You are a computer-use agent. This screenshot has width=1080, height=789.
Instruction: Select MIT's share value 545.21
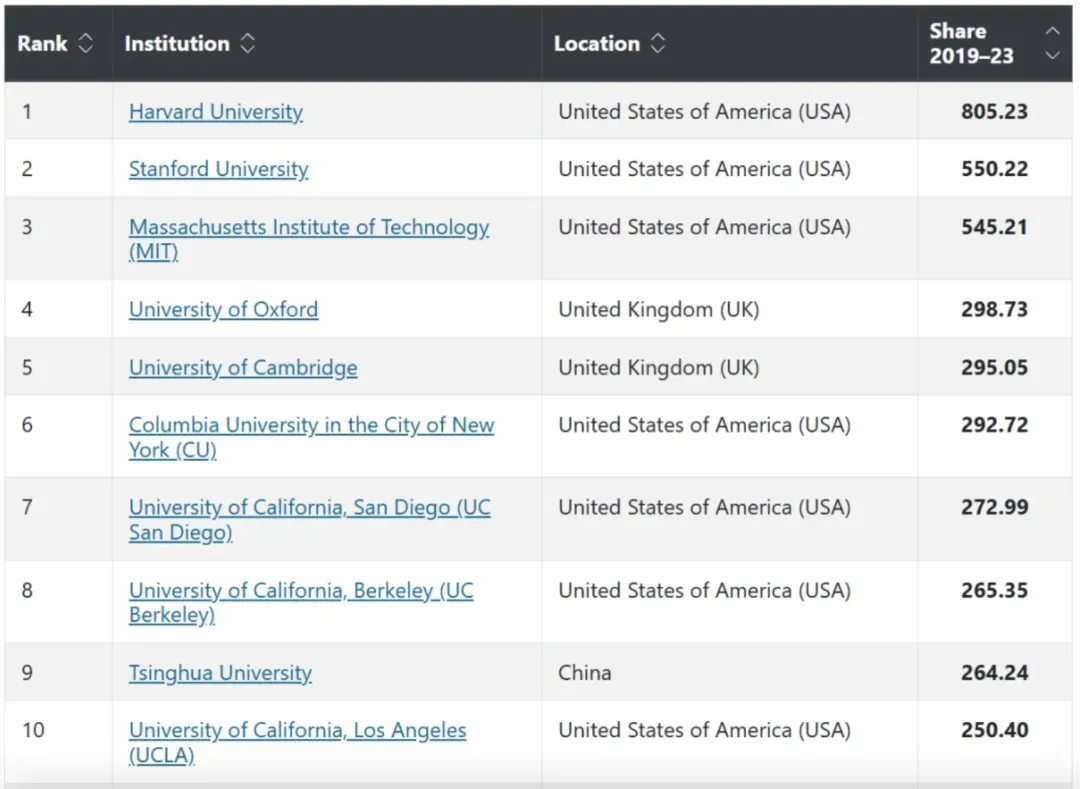click(x=995, y=227)
